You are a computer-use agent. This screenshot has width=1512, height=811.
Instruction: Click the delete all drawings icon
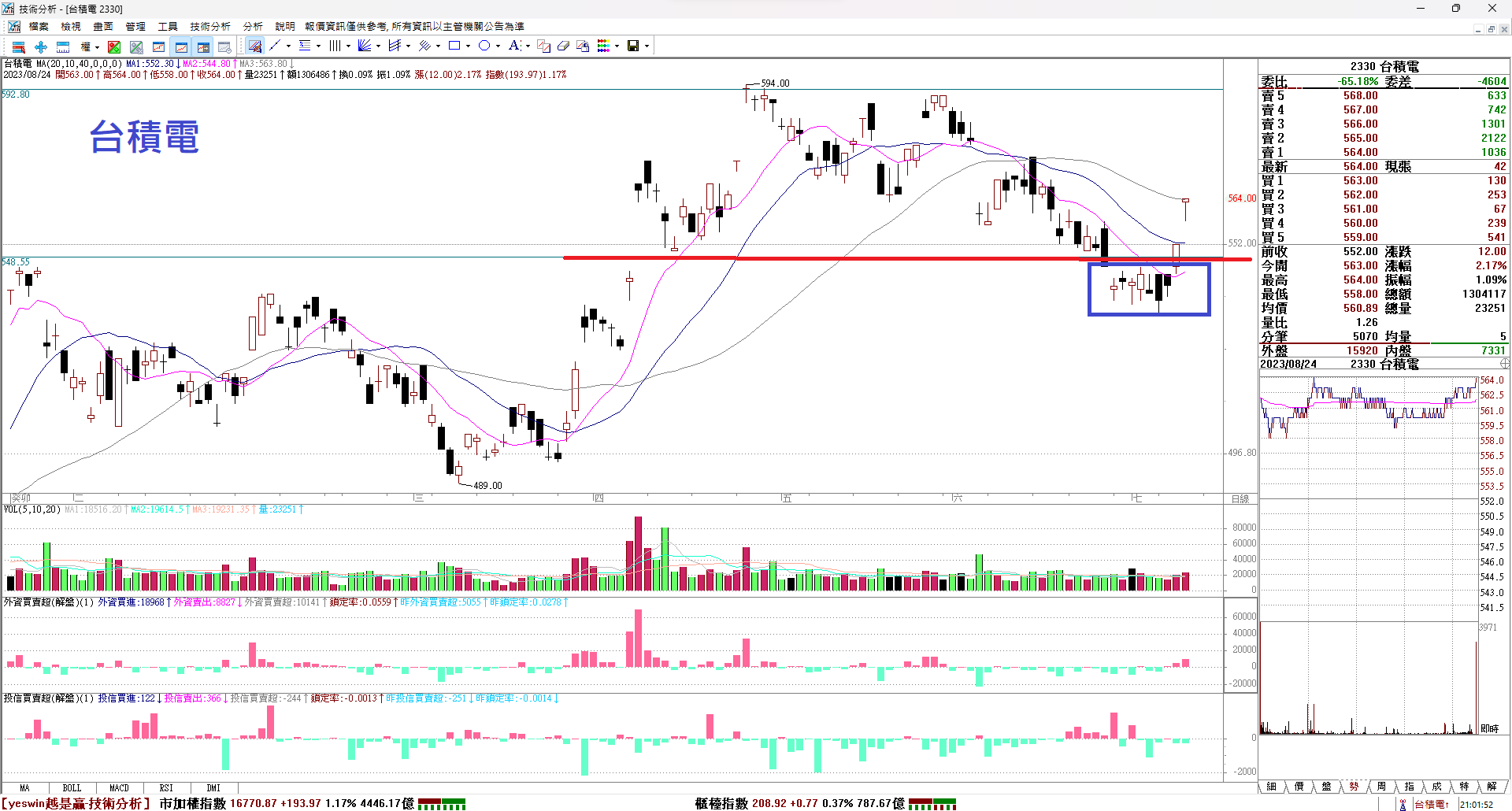[x=583, y=46]
